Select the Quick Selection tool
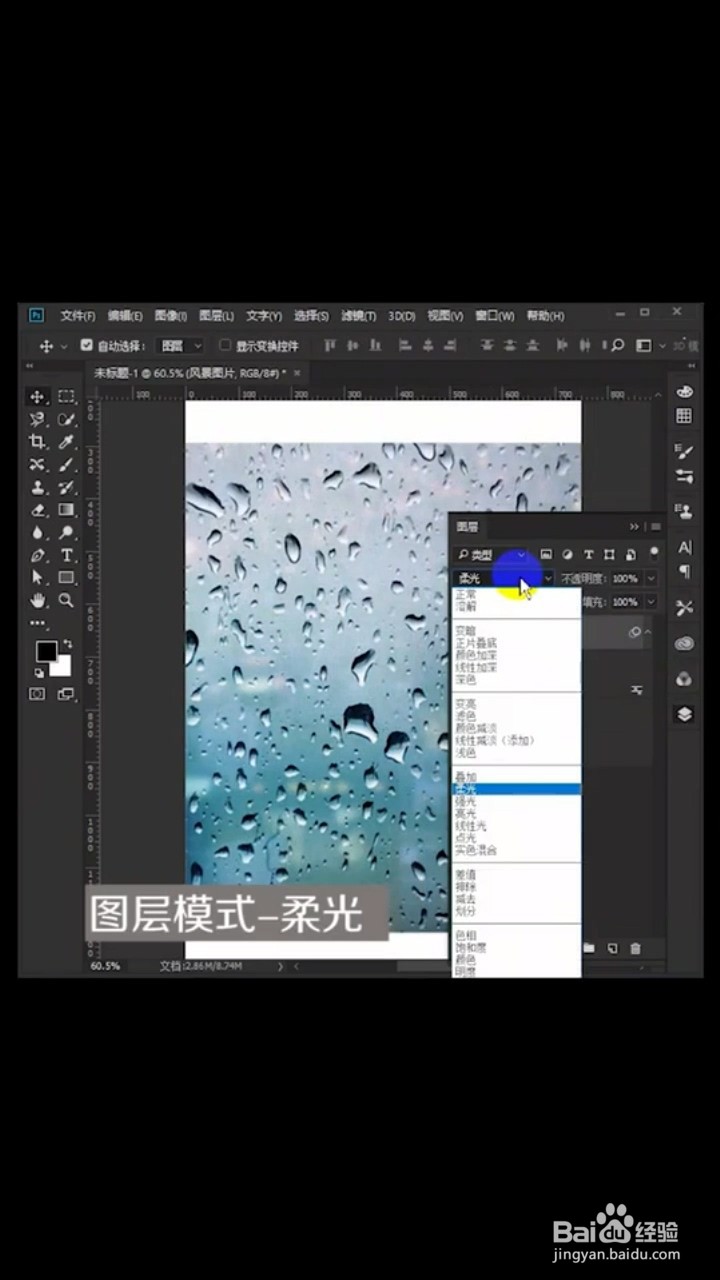 click(66, 419)
